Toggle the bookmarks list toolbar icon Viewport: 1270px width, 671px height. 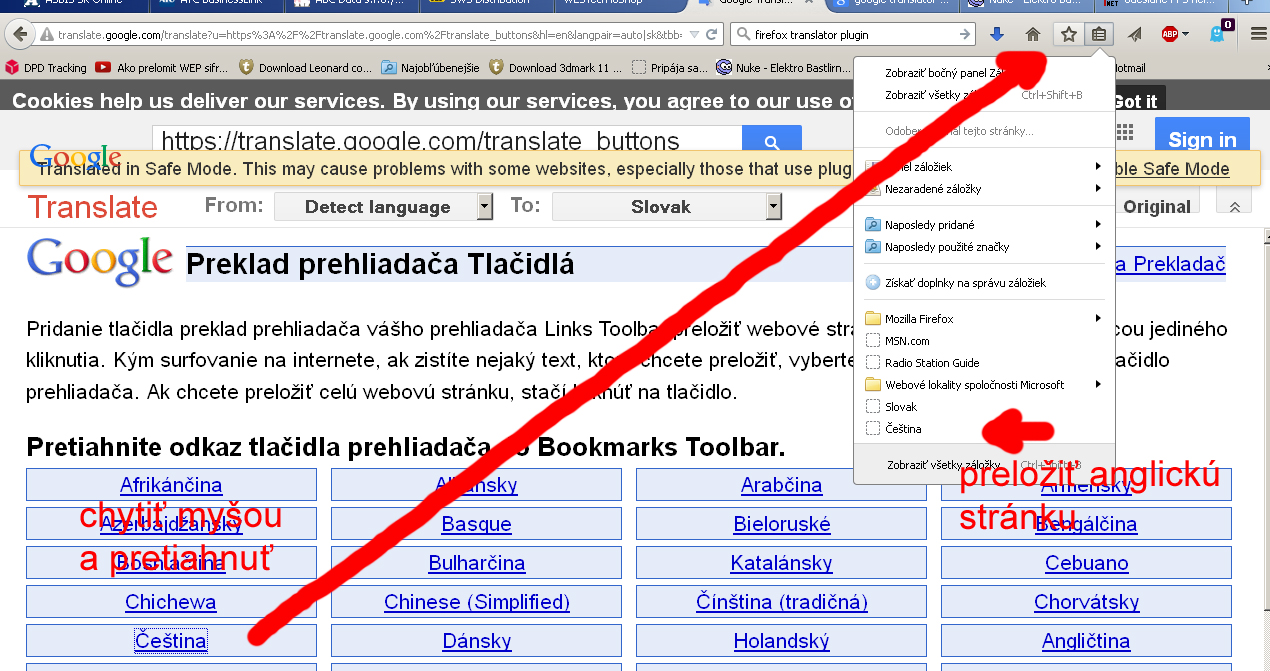[x=1099, y=34]
